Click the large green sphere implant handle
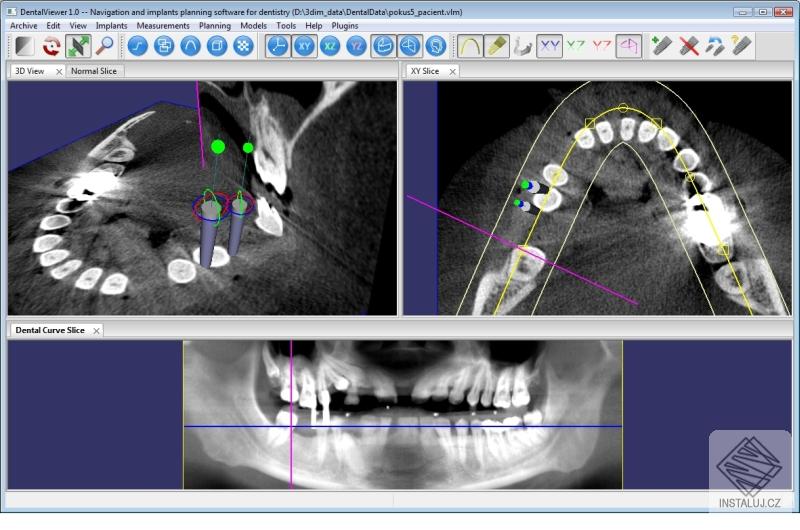This screenshot has width=800, height=530. click(x=218, y=147)
